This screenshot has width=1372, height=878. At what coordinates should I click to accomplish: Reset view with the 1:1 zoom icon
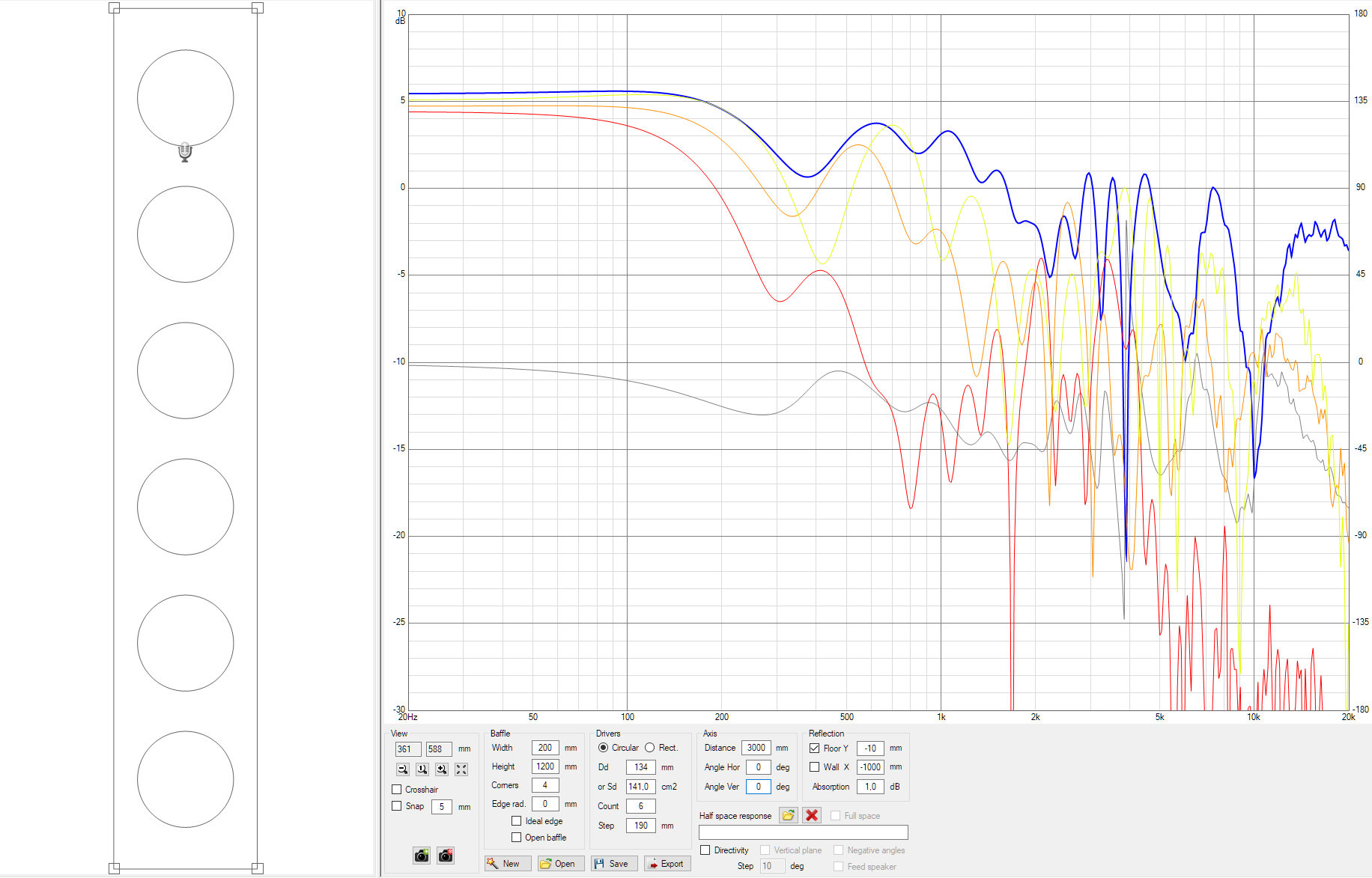[422, 769]
